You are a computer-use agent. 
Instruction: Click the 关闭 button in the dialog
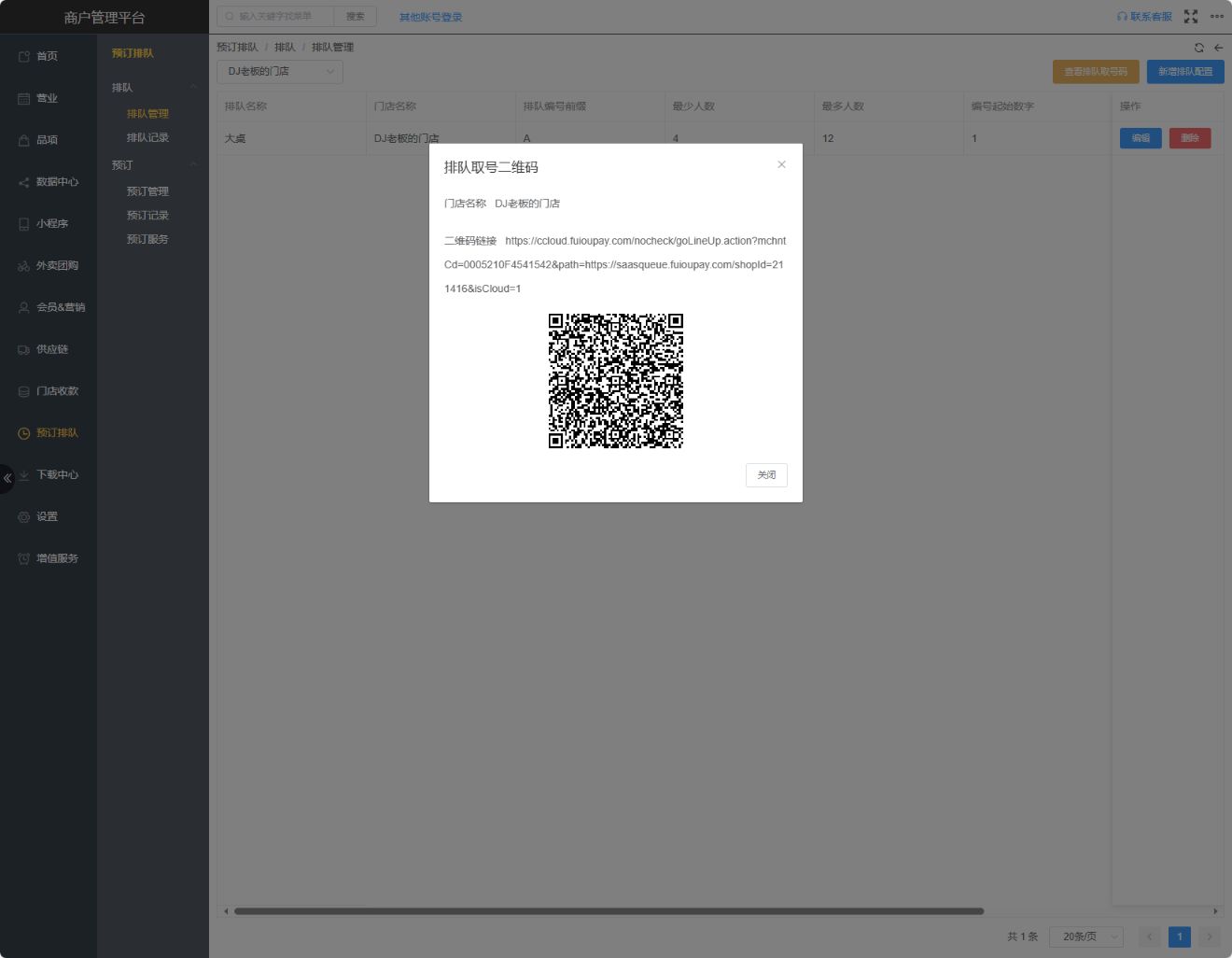[x=766, y=475]
